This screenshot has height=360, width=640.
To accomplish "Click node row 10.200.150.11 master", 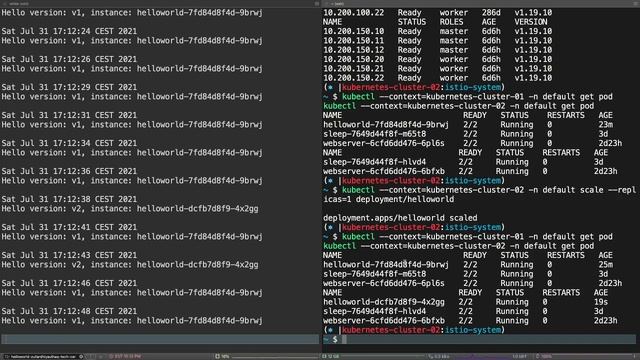I will click(438, 41).
